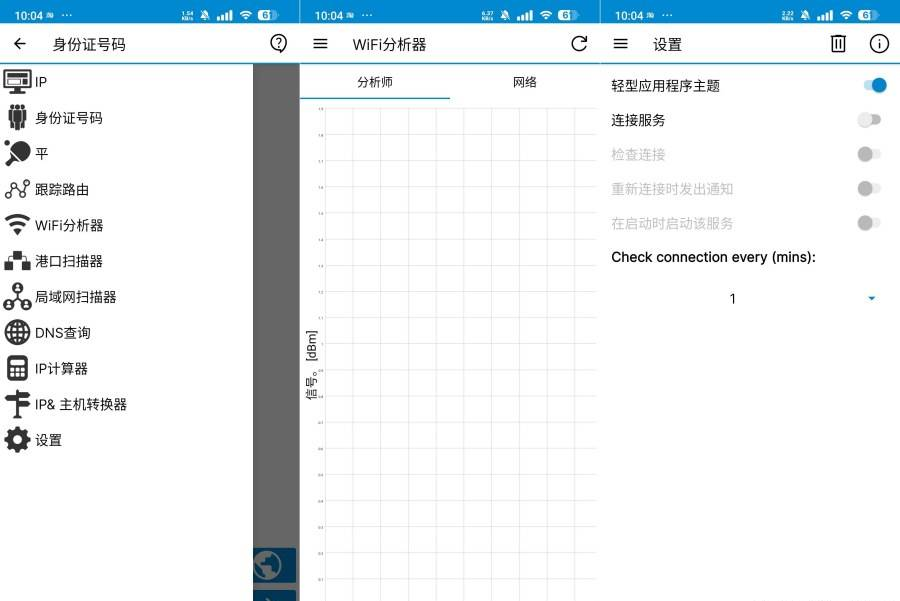Click the 港口扫描器 port scanner icon
Image resolution: width=900 pixels, height=601 pixels.
click(17, 261)
